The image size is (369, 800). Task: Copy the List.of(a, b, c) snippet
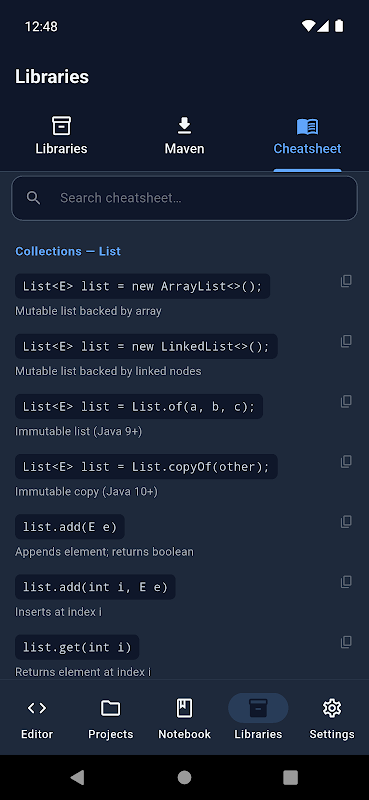point(346,402)
